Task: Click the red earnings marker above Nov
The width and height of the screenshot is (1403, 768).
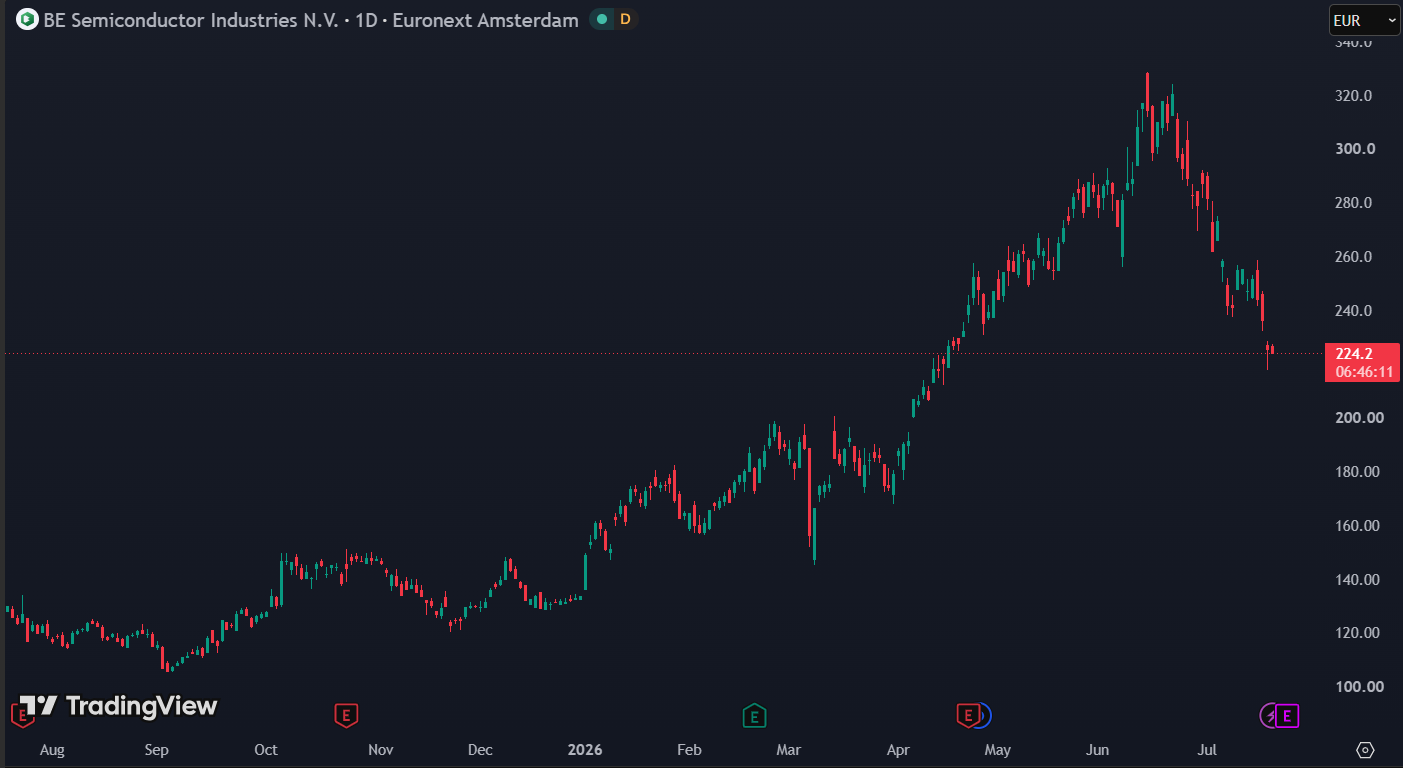Action: coord(345,715)
